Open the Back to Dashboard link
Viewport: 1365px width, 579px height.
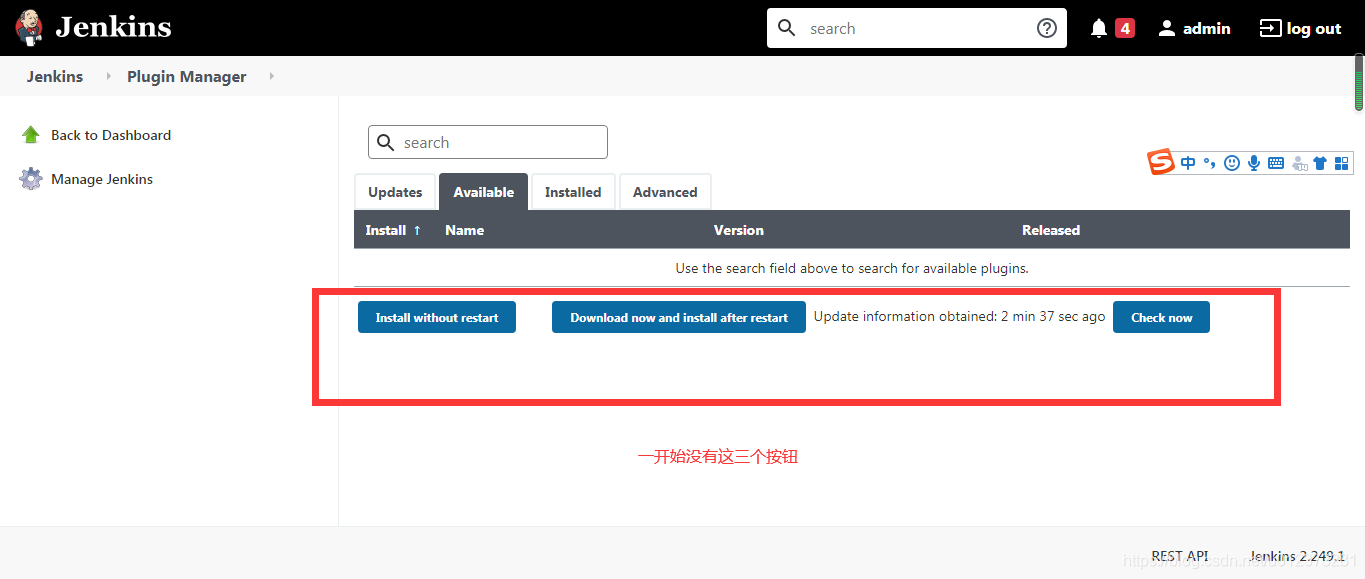point(111,135)
